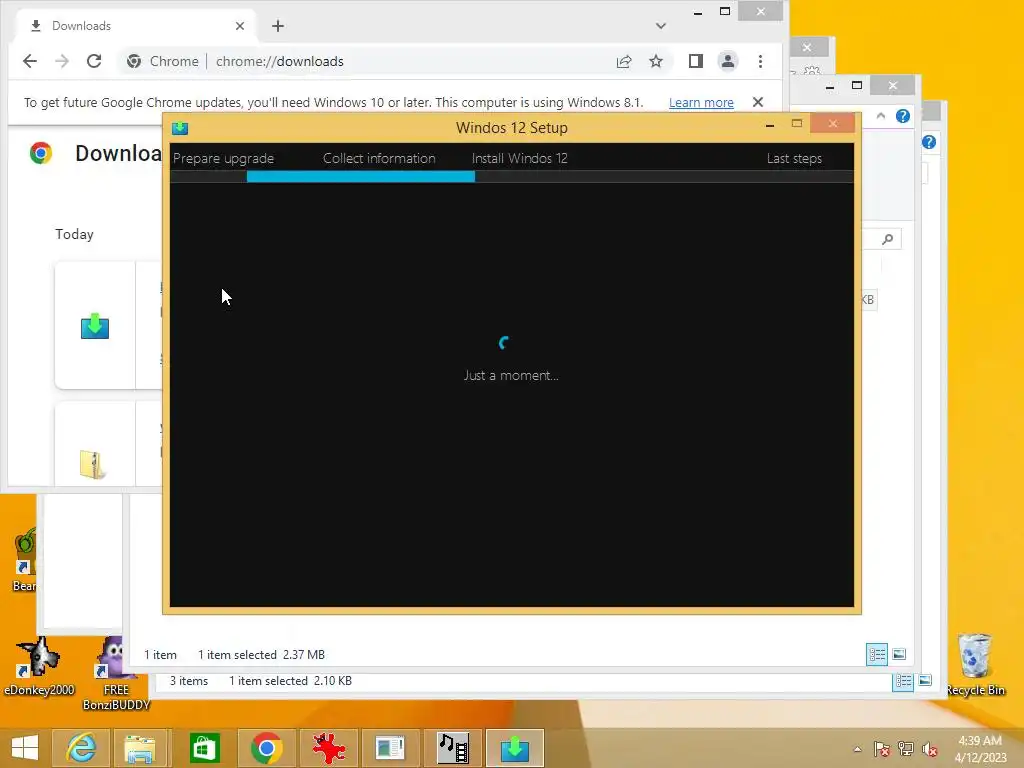Click the Prepare upgrade step

[223, 159]
